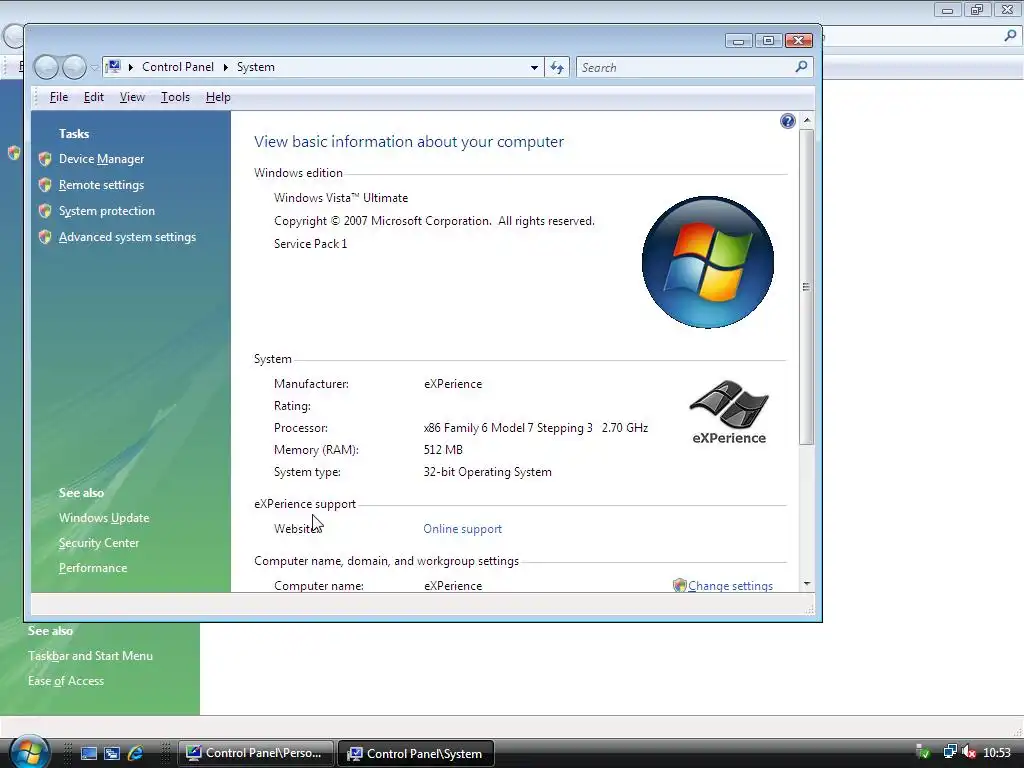Click the Control Panel breadcrumb
The image size is (1024, 768).
click(178, 67)
